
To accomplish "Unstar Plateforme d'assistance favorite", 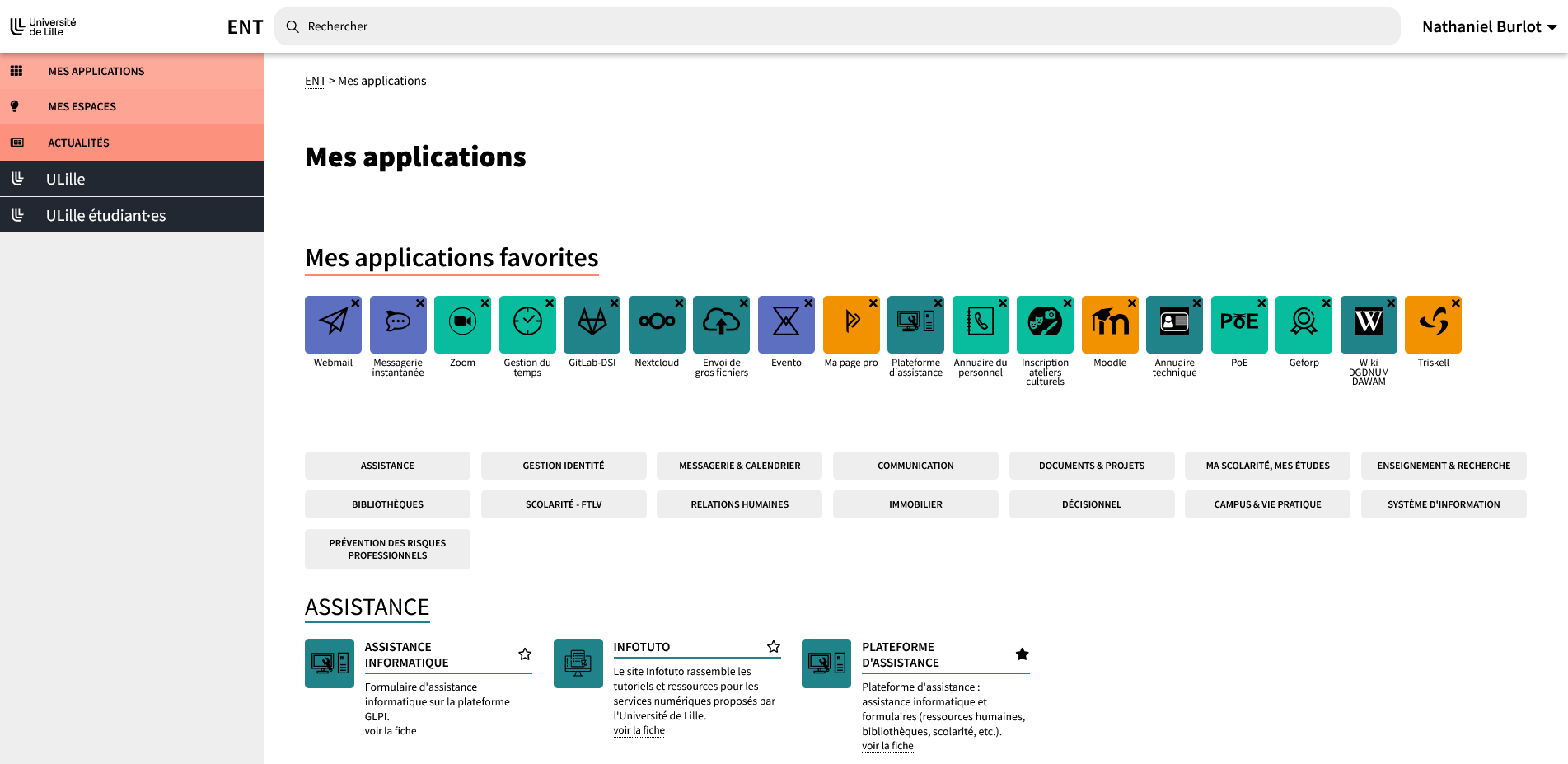I will click(x=1023, y=654).
